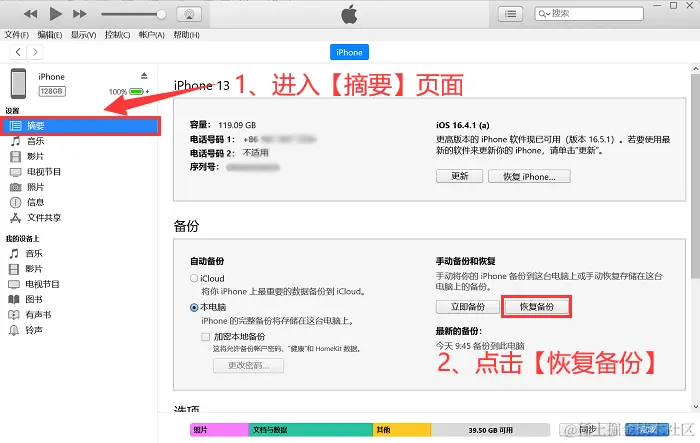Click the 119.09 GB capacity value

tap(237, 125)
